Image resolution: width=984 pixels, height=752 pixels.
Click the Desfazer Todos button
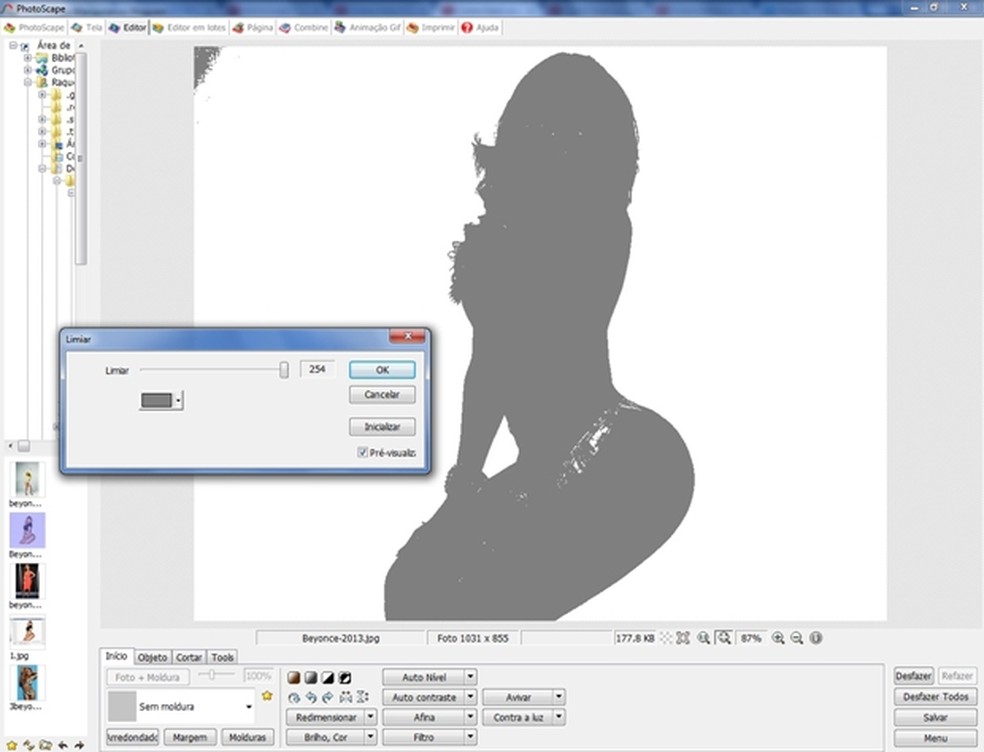(935, 697)
